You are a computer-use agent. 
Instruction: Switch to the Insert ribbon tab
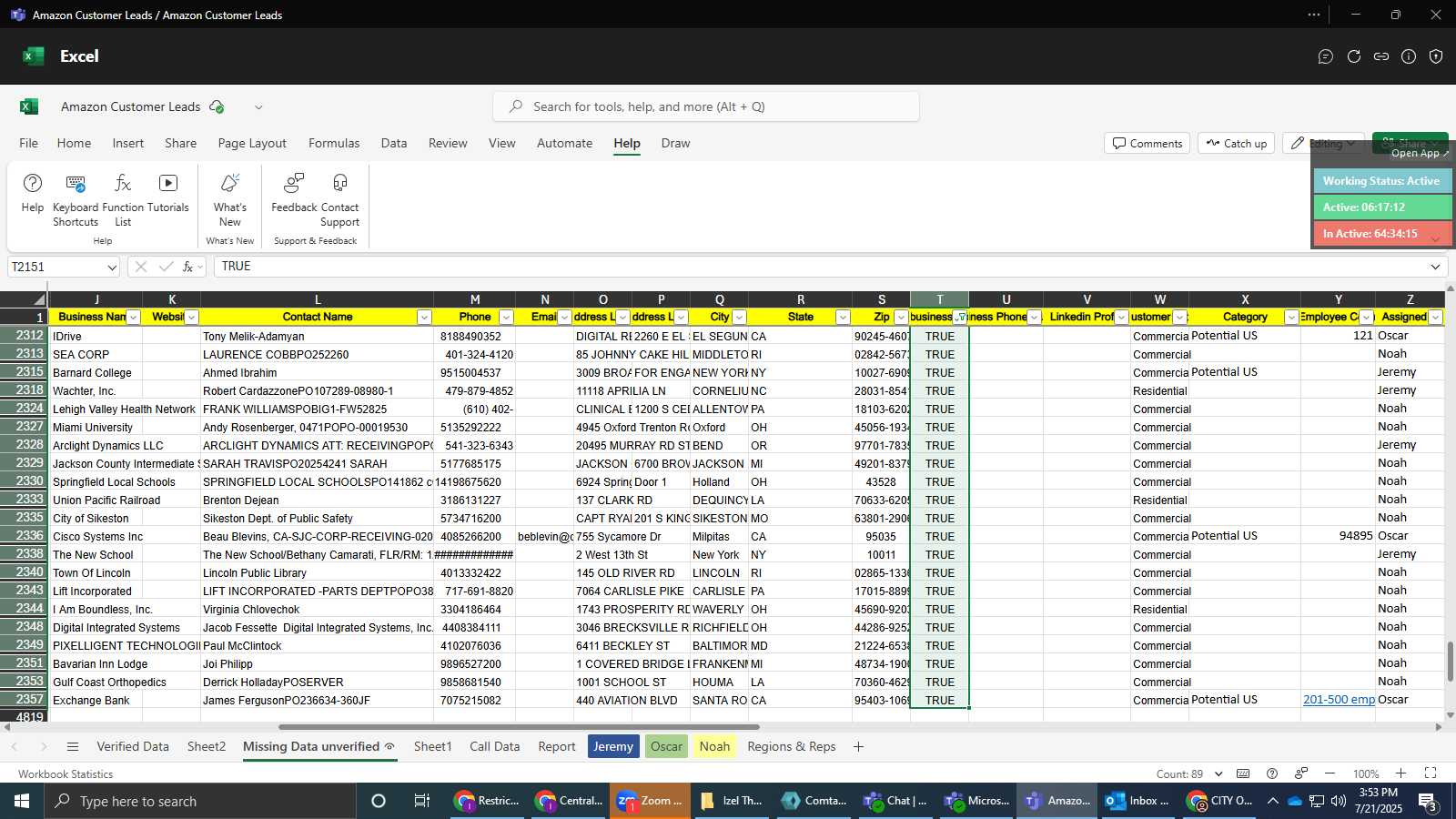coord(128,143)
